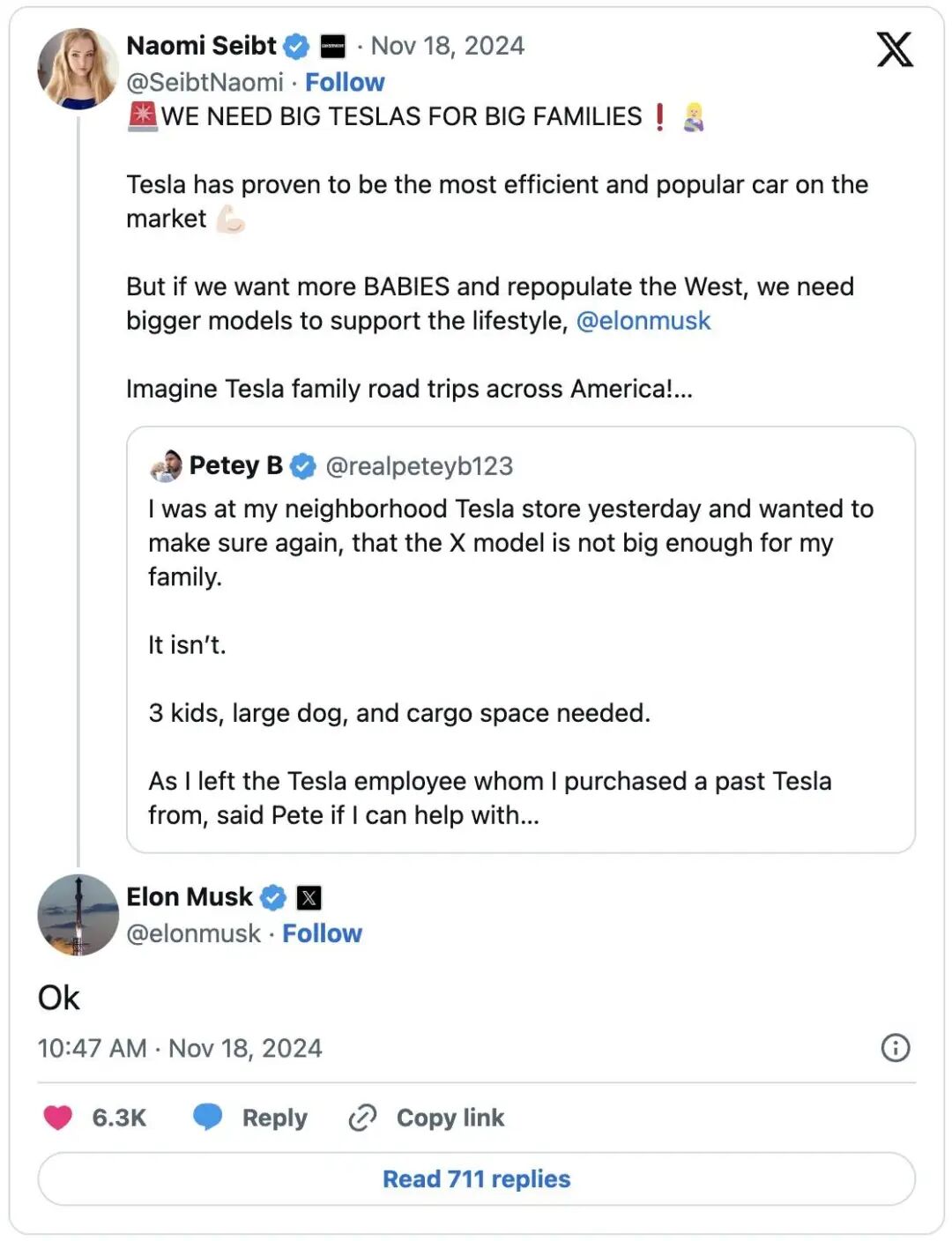
Task: Open Naomi Seibt's profile photo
Action: [78, 69]
